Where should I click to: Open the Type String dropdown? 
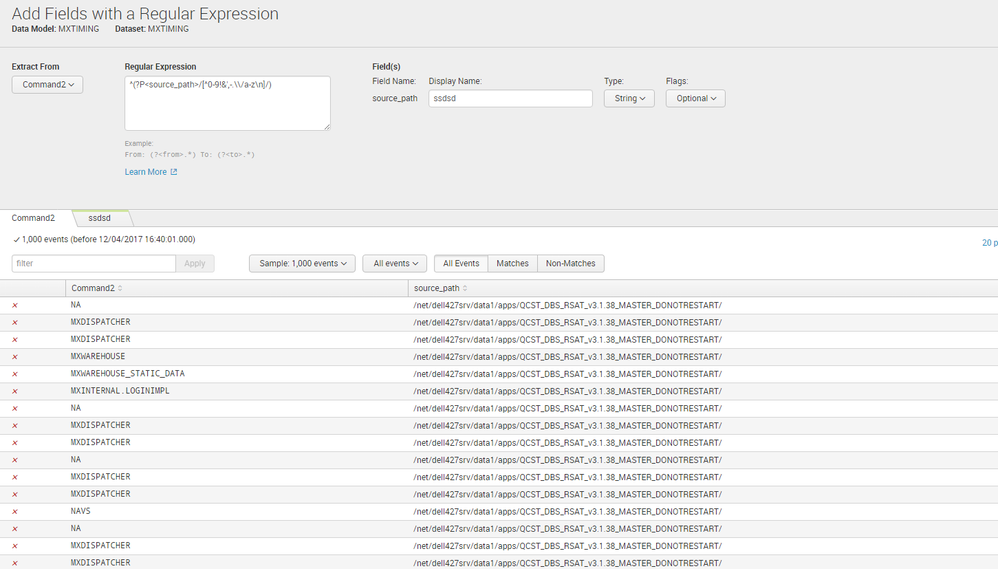click(x=629, y=98)
